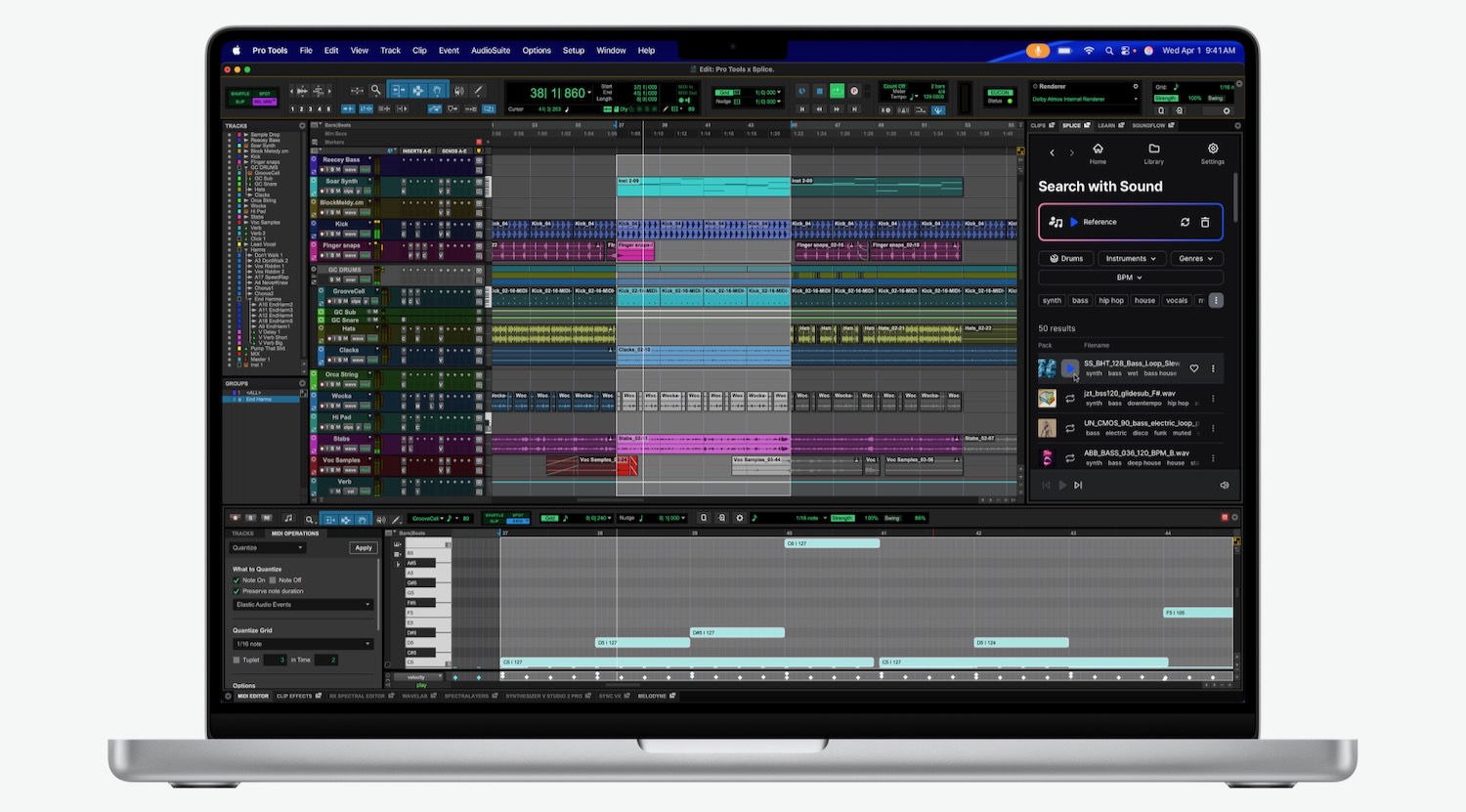Open Splice Home page
The width and height of the screenshot is (1466, 812).
click(1098, 152)
